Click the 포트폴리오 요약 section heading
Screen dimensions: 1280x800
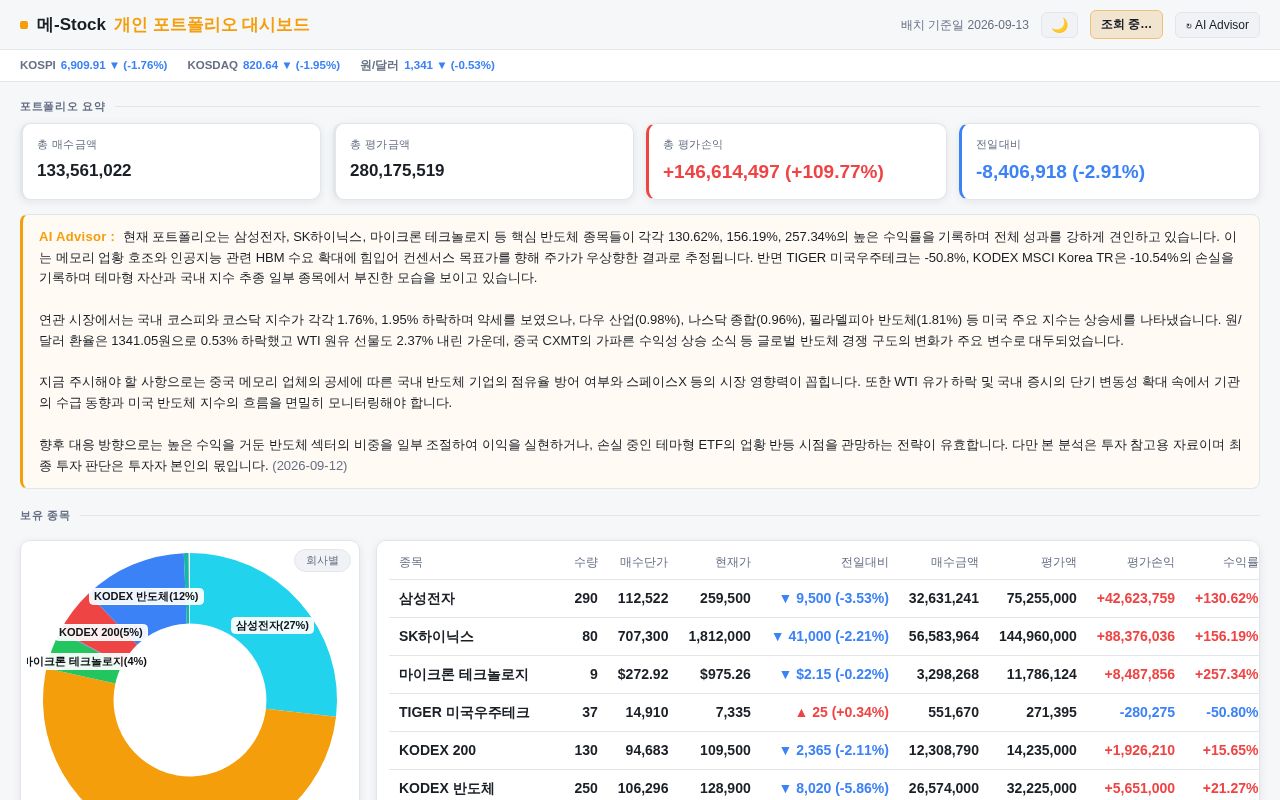coord(62,107)
